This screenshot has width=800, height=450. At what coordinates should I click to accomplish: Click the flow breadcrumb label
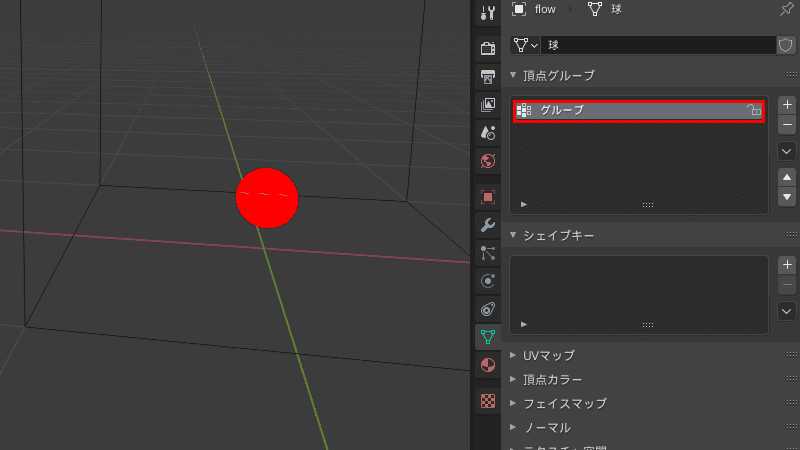pyautogui.click(x=545, y=9)
